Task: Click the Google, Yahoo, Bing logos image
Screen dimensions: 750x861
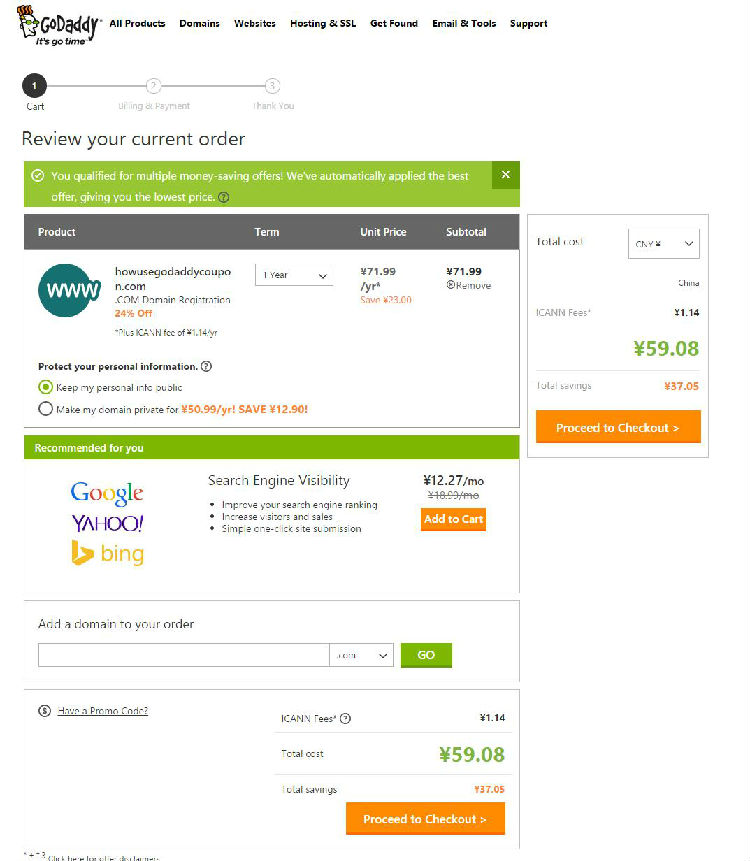Action: (x=107, y=522)
